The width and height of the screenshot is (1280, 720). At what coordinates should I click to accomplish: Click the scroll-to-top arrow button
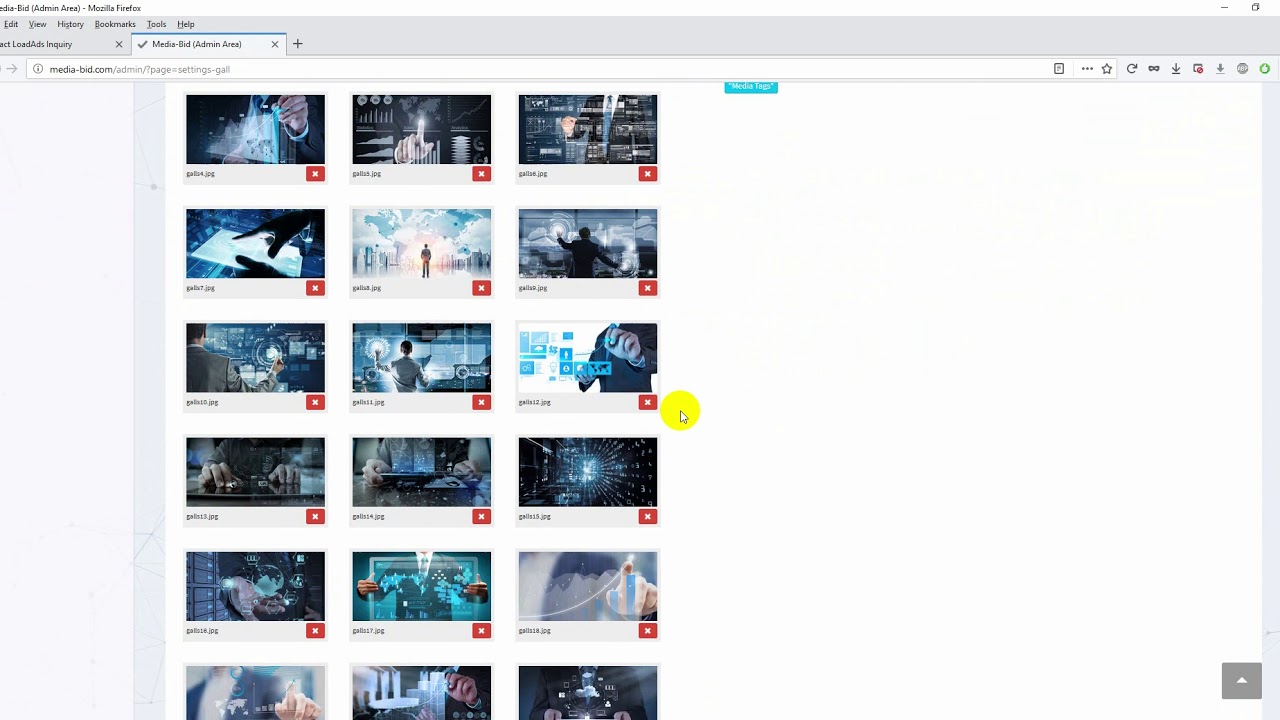[1242, 681]
